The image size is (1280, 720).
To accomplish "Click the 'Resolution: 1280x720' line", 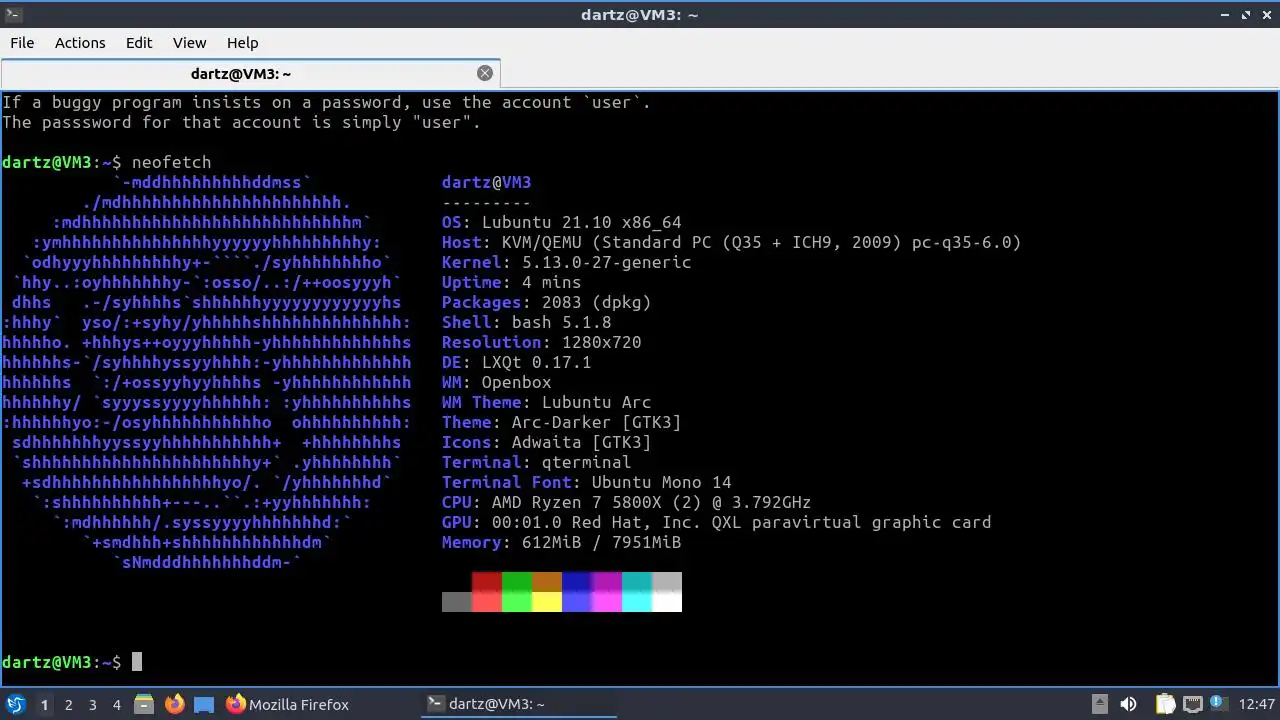I will tap(542, 342).
